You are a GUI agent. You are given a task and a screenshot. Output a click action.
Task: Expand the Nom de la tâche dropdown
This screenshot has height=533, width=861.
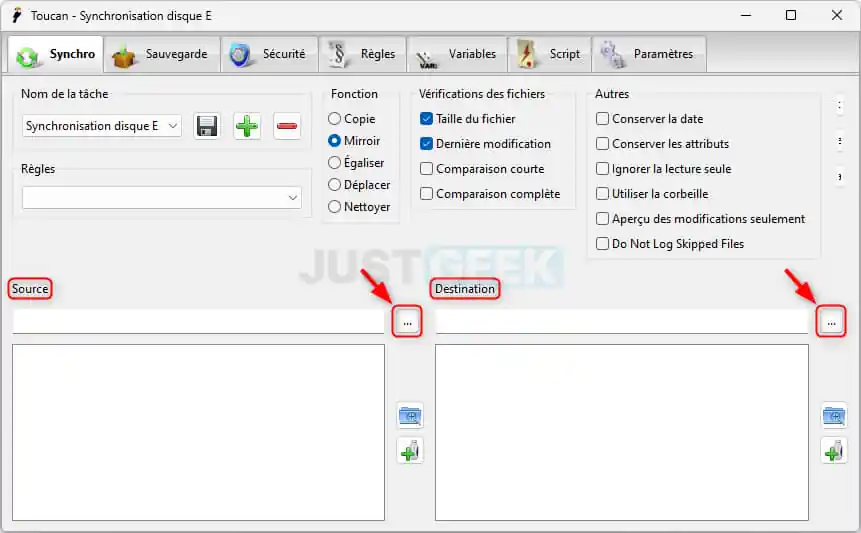[x=173, y=126]
